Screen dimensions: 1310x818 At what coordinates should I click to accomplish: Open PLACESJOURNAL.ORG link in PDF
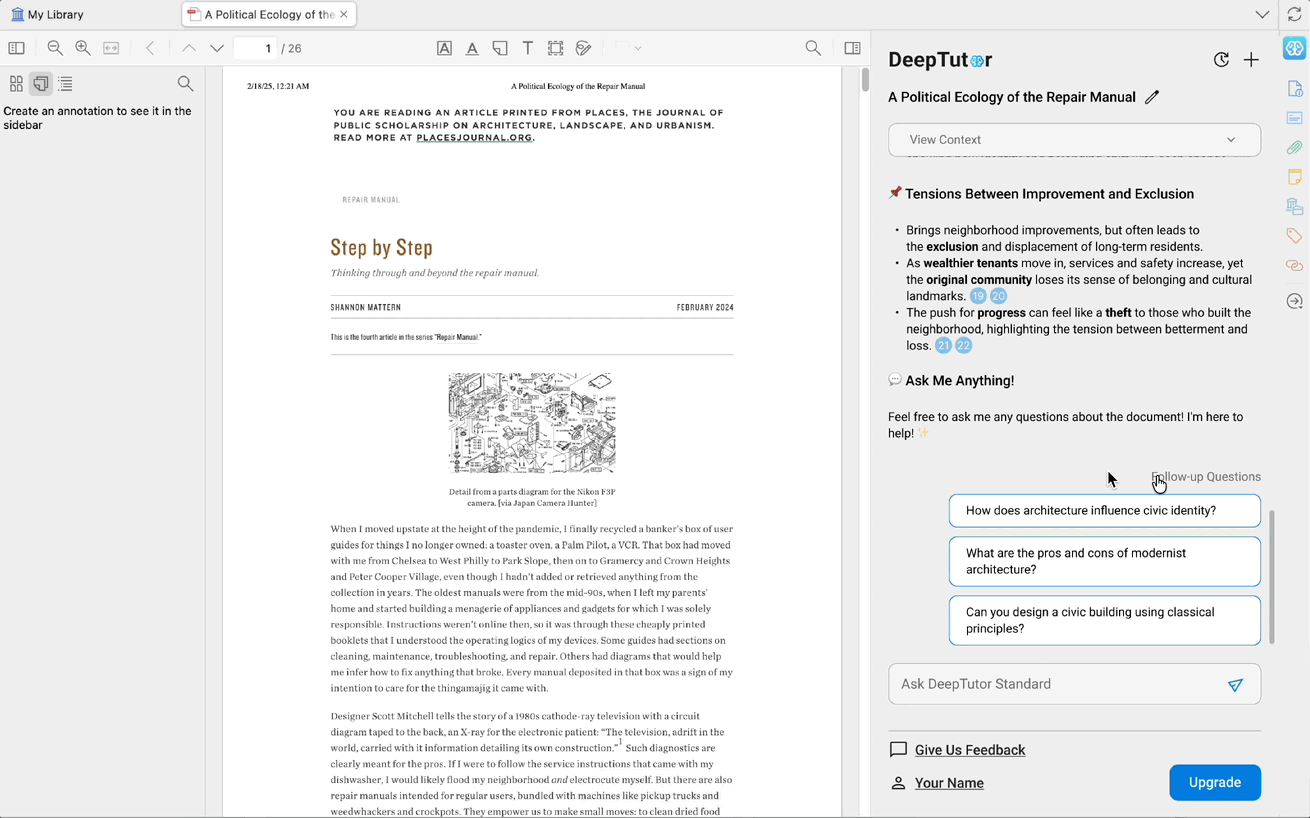[x=474, y=138]
